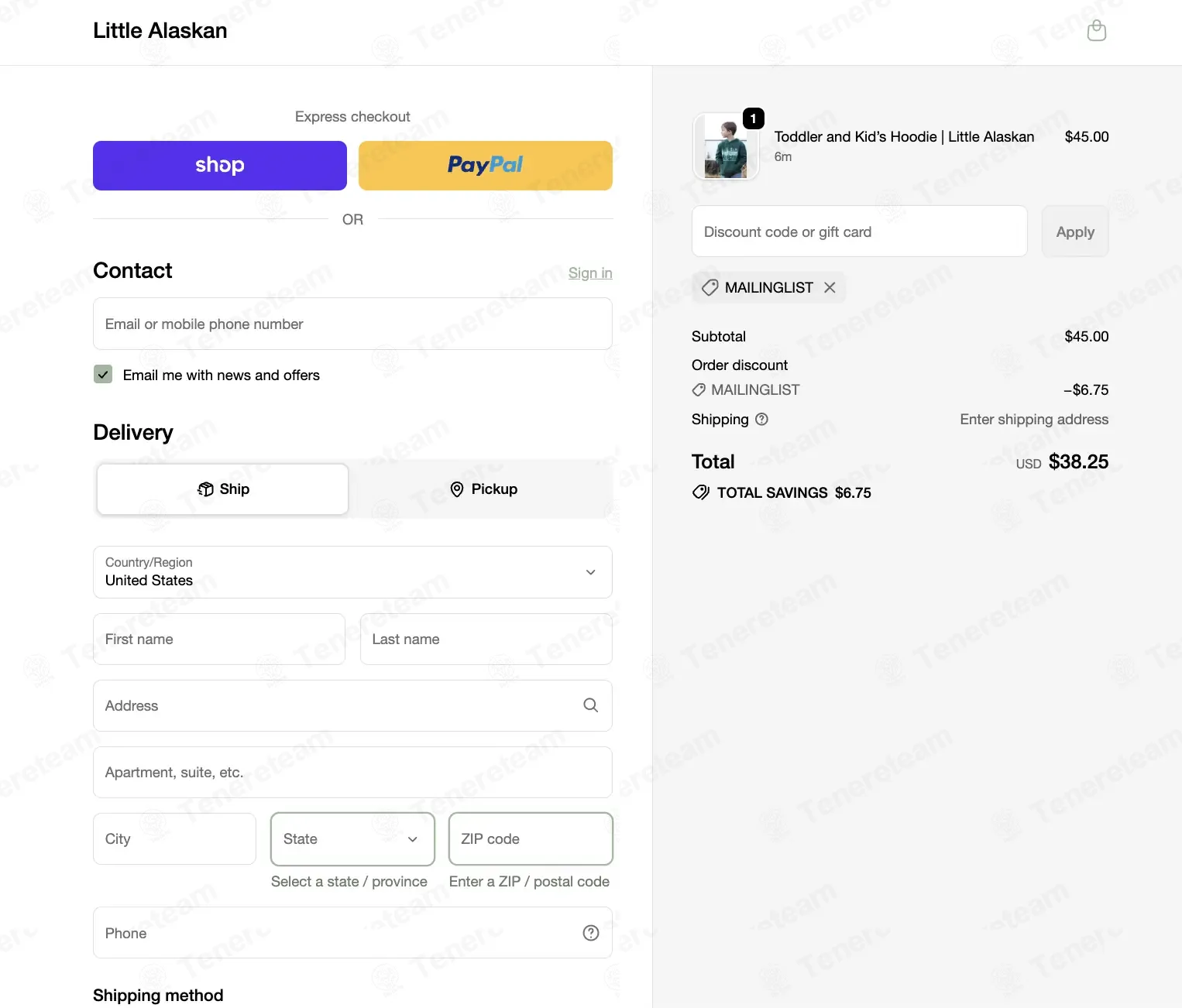Click the Little Alaskan store logo
The height and width of the screenshot is (1008, 1182).
click(x=160, y=31)
